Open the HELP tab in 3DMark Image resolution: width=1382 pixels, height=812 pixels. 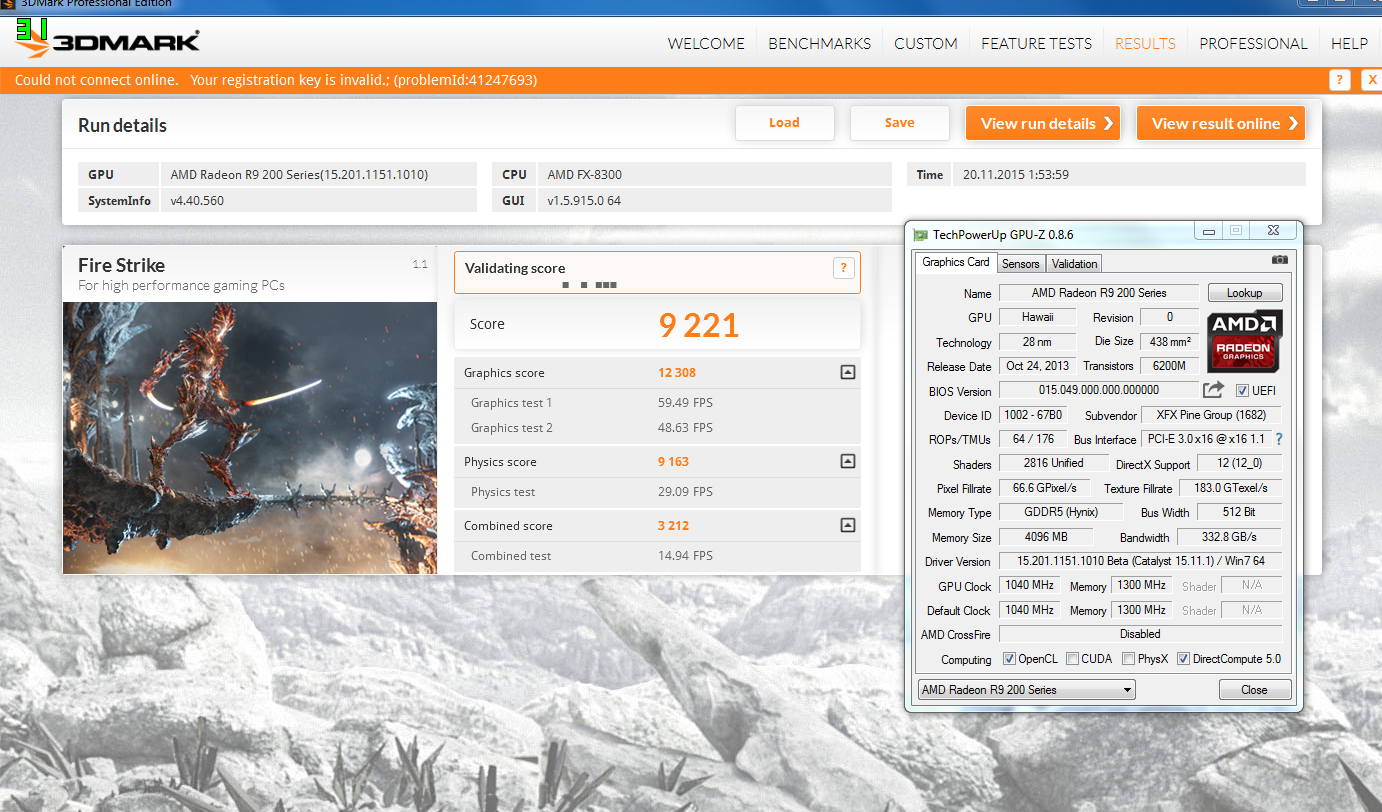pyautogui.click(x=1349, y=44)
